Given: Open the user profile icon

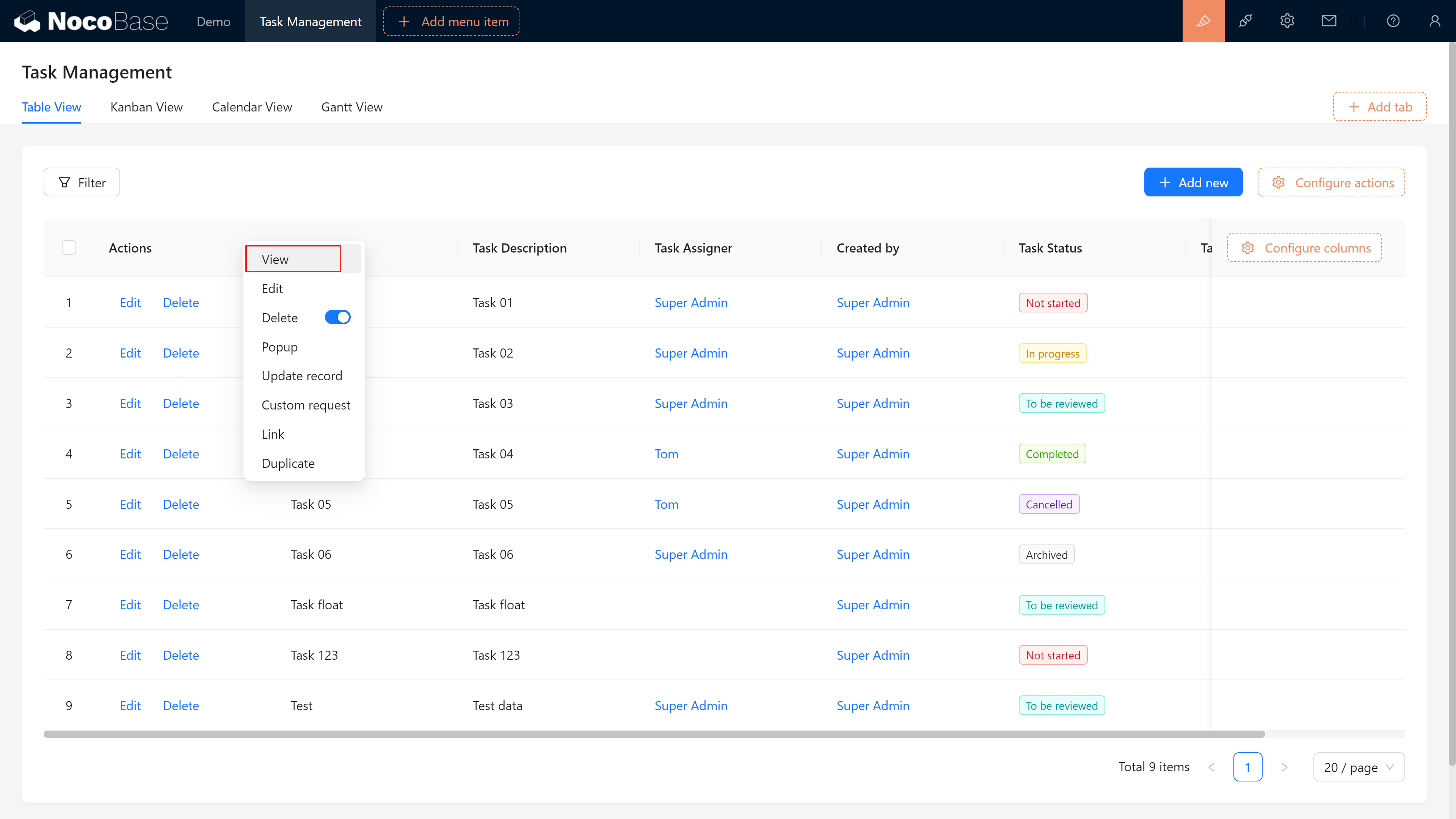Looking at the screenshot, I should pyautogui.click(x=1434, y=21).
